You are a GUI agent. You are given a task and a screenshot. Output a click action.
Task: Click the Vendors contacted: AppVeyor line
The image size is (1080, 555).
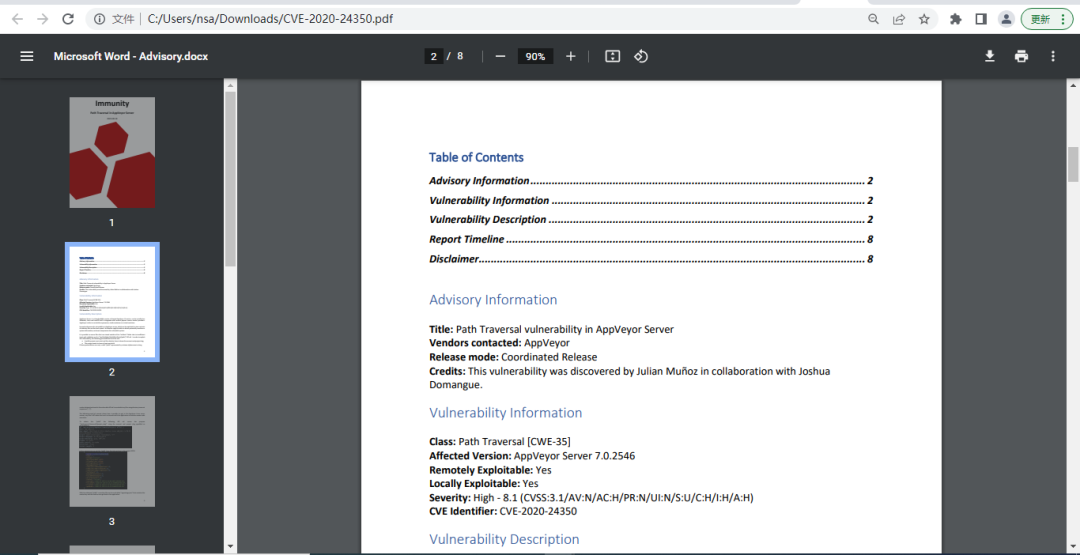pyautogui.click(x=499, y=343)
